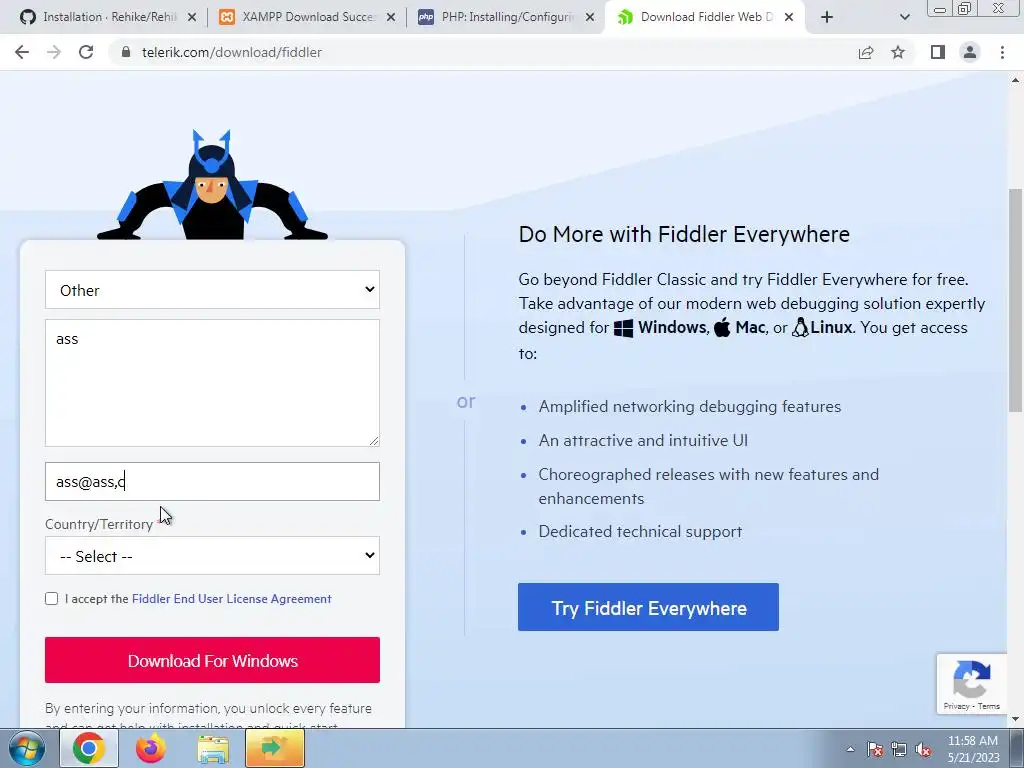Click the padlock site info icon
Image resolution: width=1024 pixels, height=768 pixels.
[x=126, y=52]
